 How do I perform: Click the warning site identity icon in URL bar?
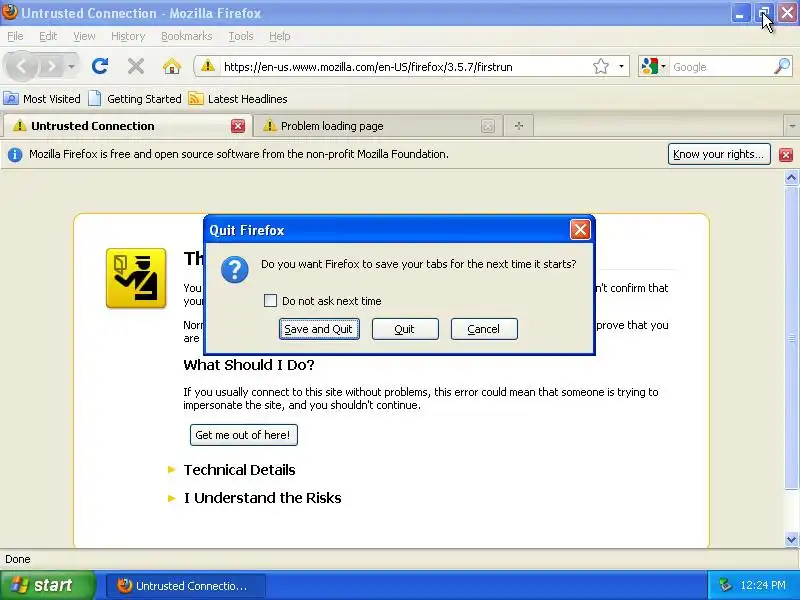[x=208, y=66]
